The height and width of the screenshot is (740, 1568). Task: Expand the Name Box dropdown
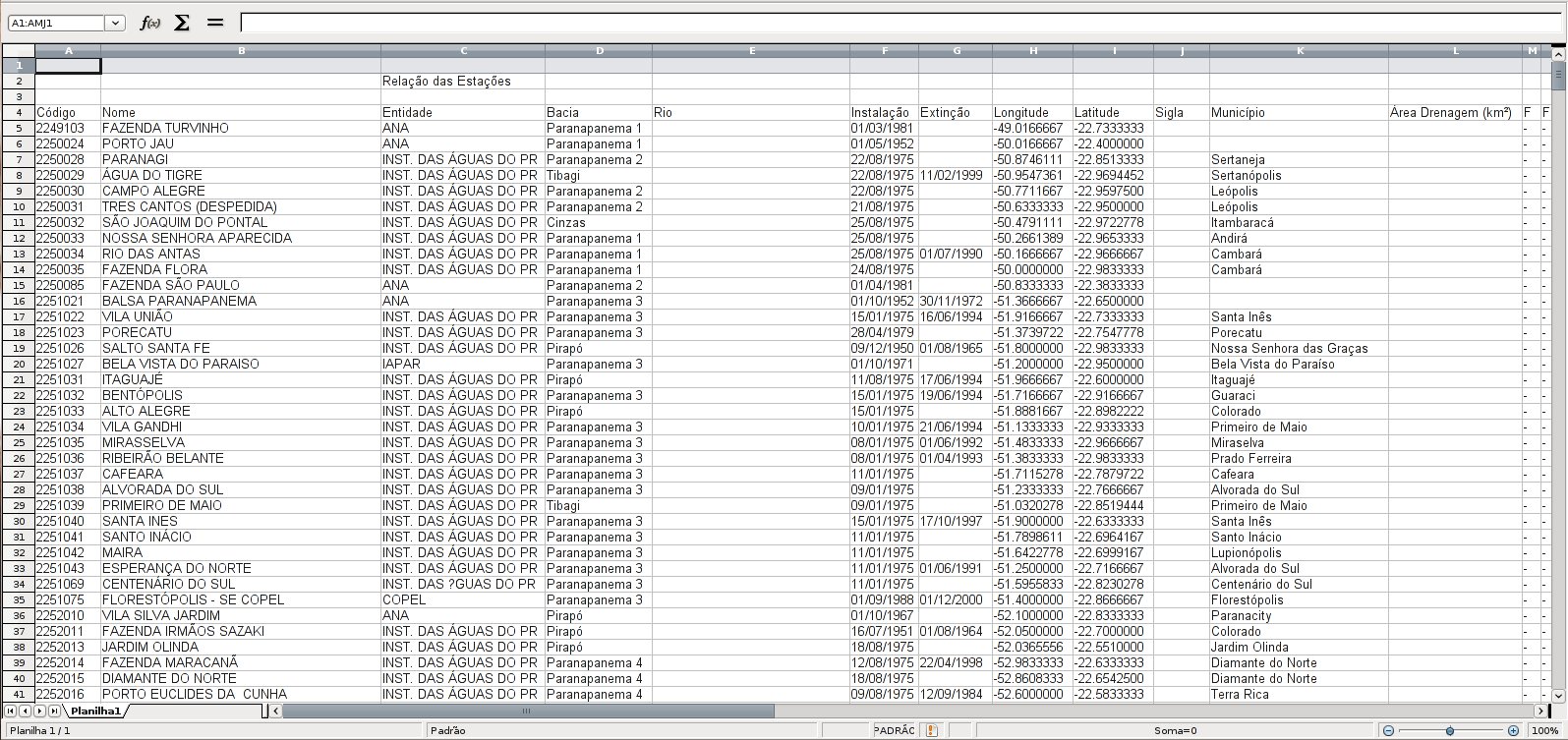coord(115,23)
